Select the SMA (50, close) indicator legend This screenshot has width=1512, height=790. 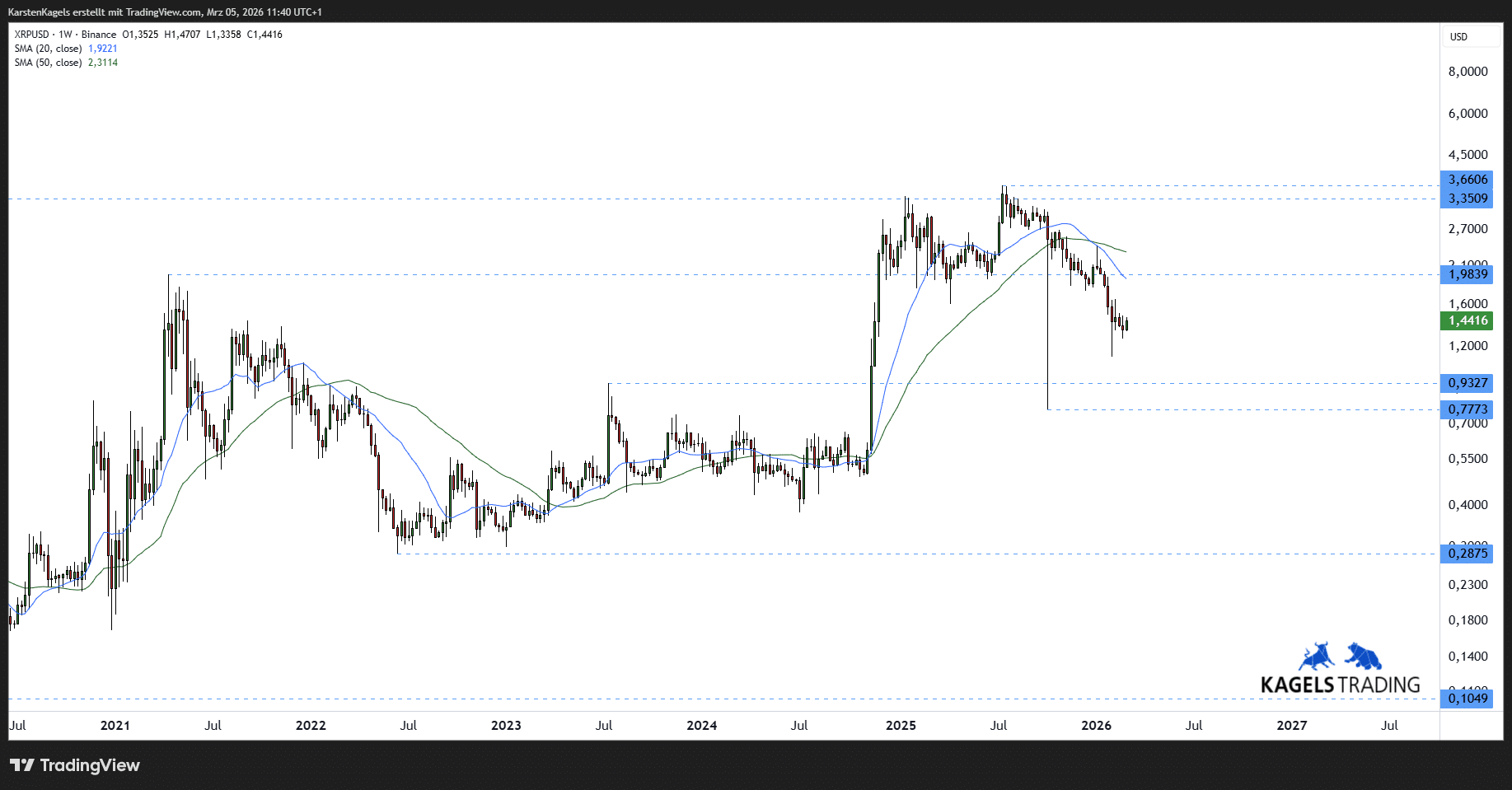click(x=48, y=63)
